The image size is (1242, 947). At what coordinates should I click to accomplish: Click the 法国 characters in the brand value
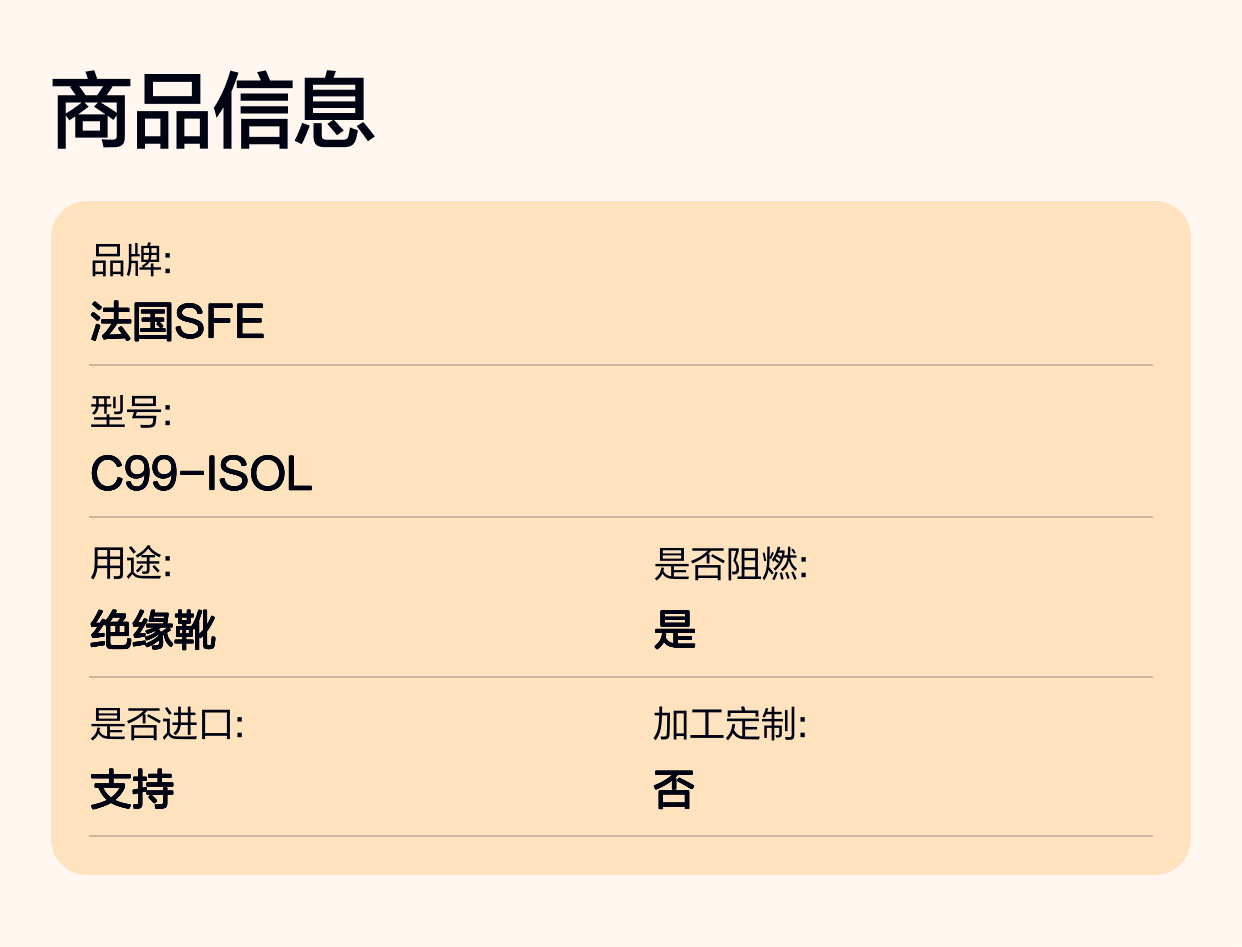[x=132, y=322]
